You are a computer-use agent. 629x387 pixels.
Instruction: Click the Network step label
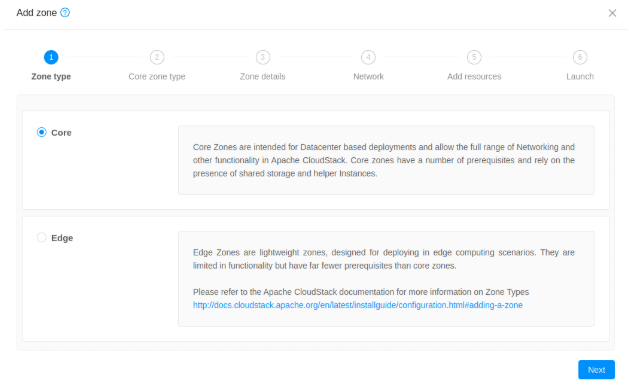368,77
